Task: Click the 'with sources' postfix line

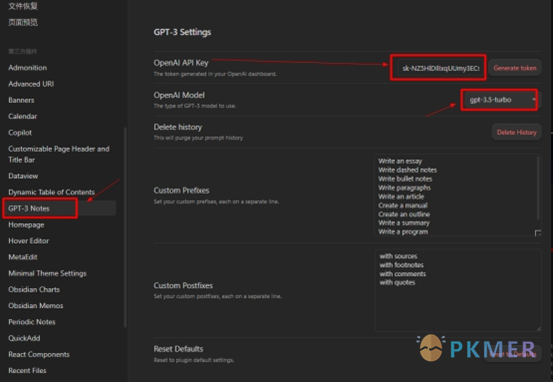Action: [x=398, y=256]
